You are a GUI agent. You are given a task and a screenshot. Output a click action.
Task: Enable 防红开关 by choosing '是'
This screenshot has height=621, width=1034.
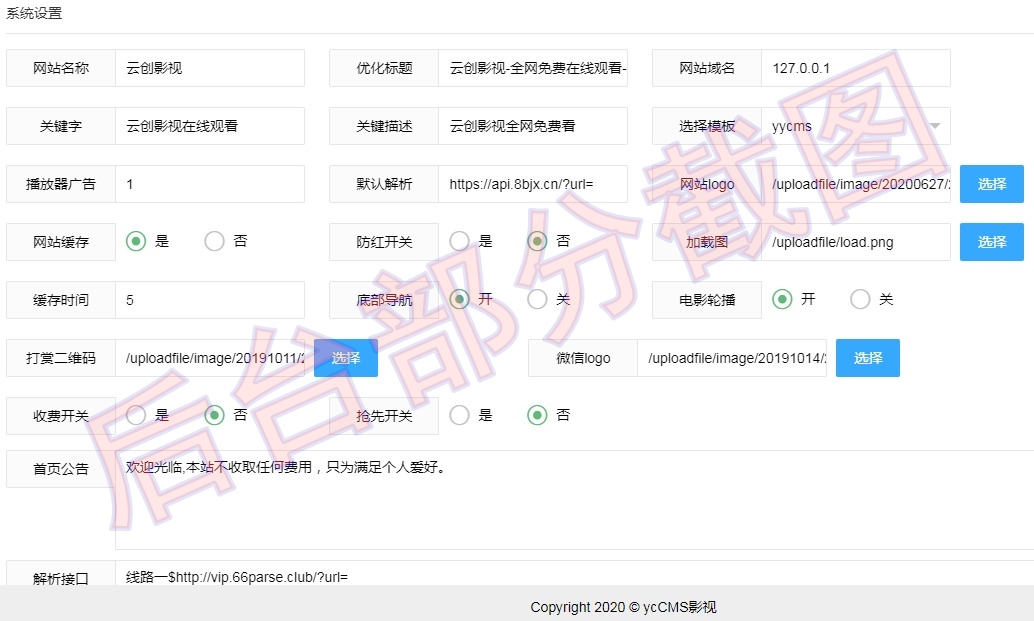coord(459,241)
